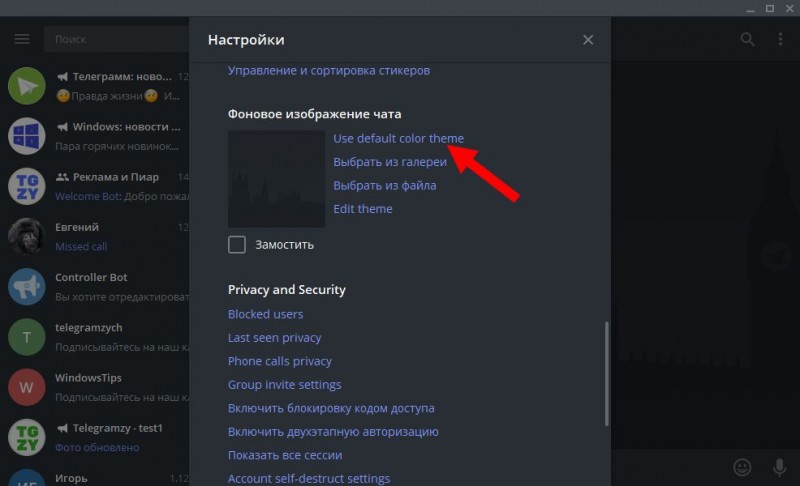Click Выбрать из файла link
The height and width of the screenshot is (486, 800).
[x=385, y=185]
